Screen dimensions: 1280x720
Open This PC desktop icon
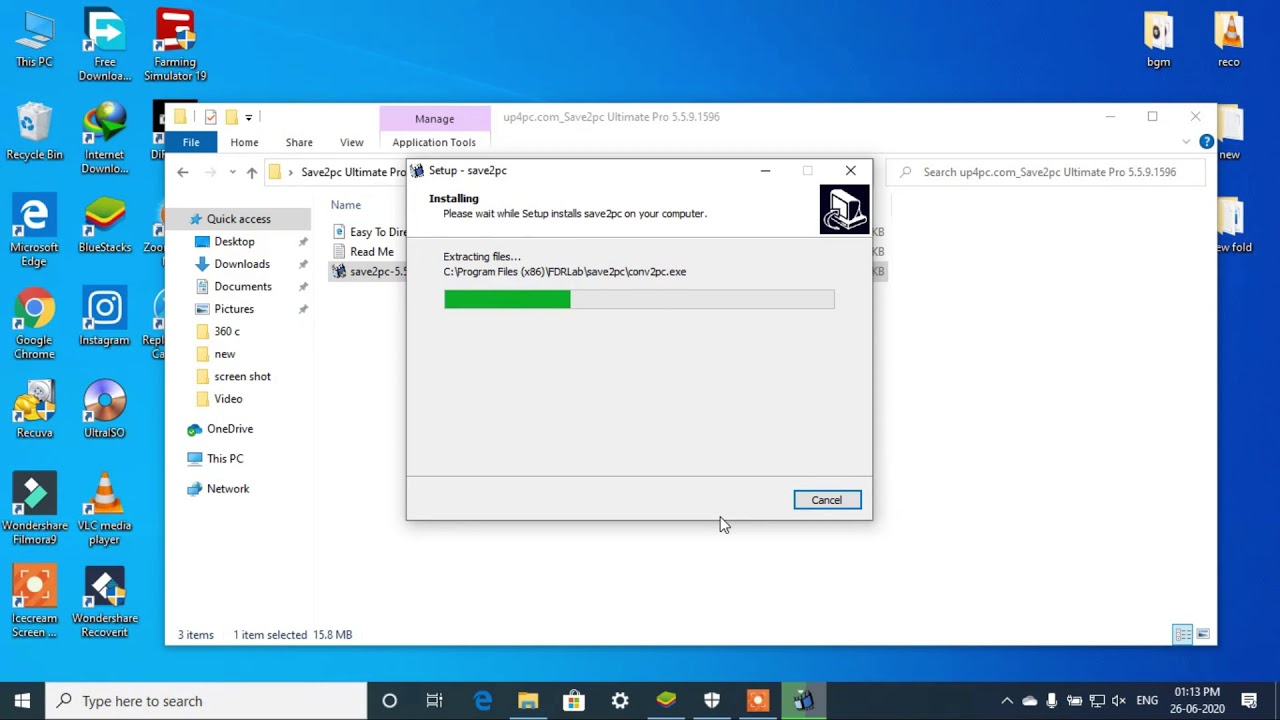(x=34, y=38)
